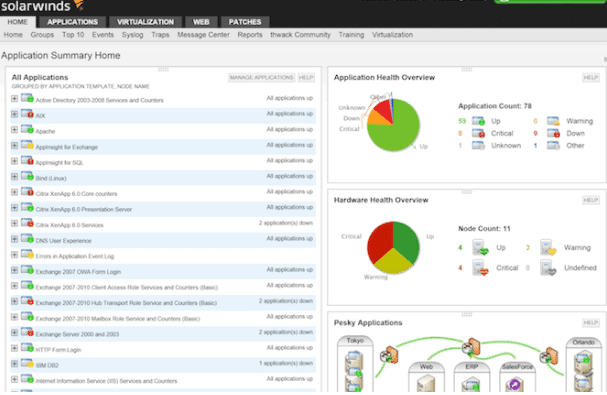Click the Other application icon in legend

pyautogui.click(x=554, y=146)
